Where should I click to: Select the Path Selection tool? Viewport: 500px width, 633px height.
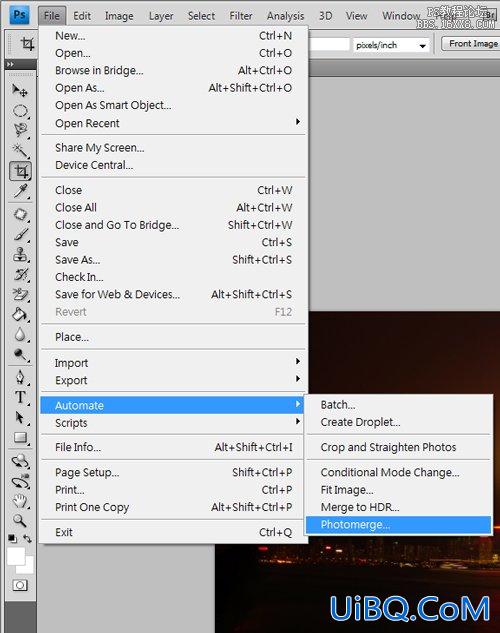(x=20, y=417)
